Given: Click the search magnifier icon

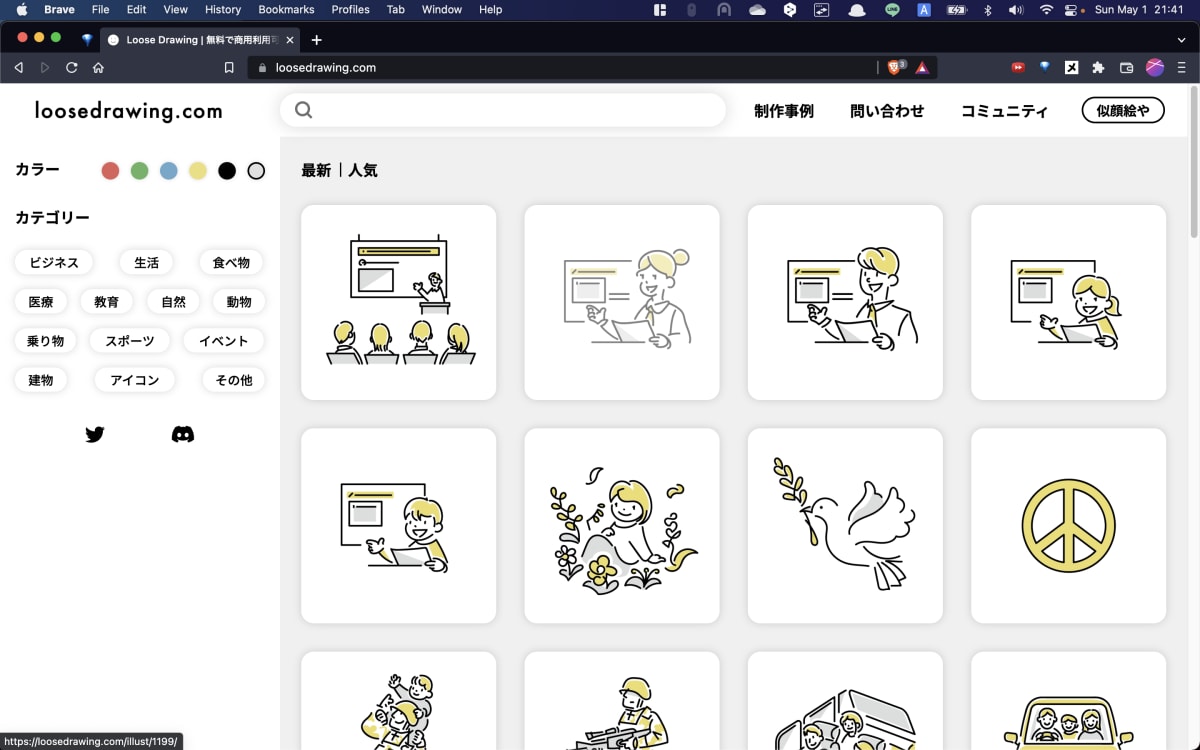Looking at the screenshot, I should pos(304,110).
